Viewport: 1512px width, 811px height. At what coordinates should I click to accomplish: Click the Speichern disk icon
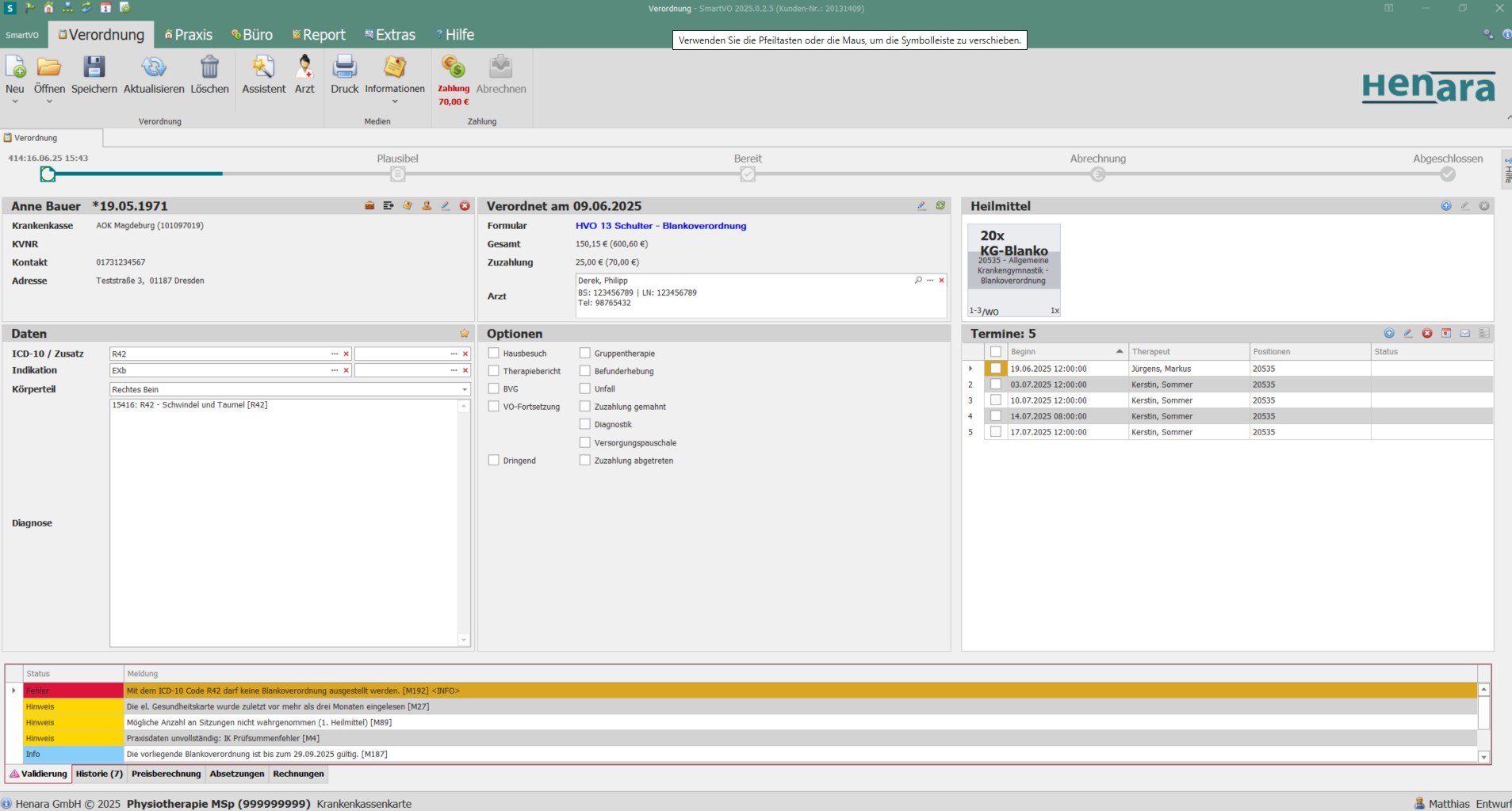pos(94,67)
